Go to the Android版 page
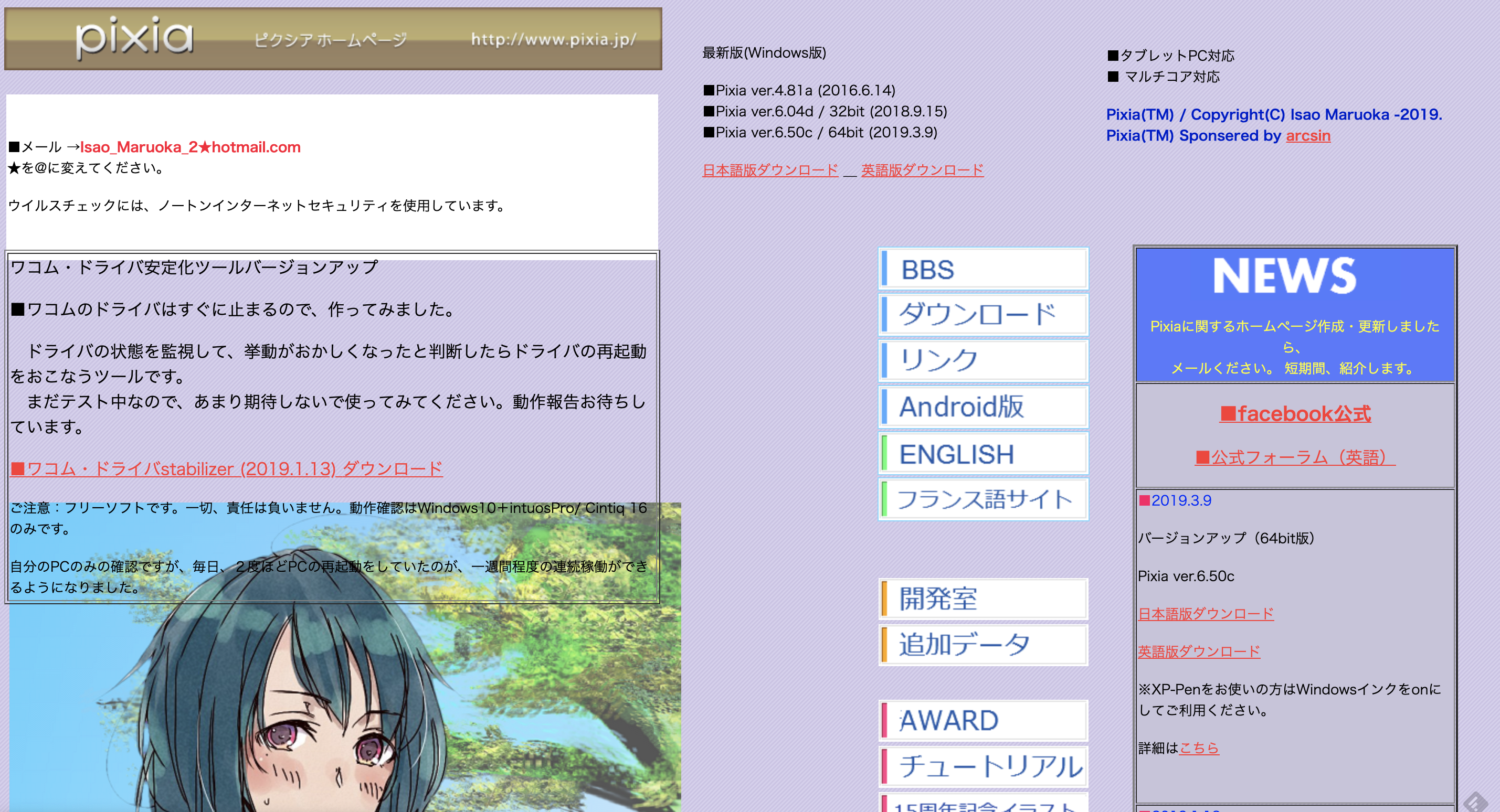The height and width of the screenshot is (812, 1500). pos(983,407)
